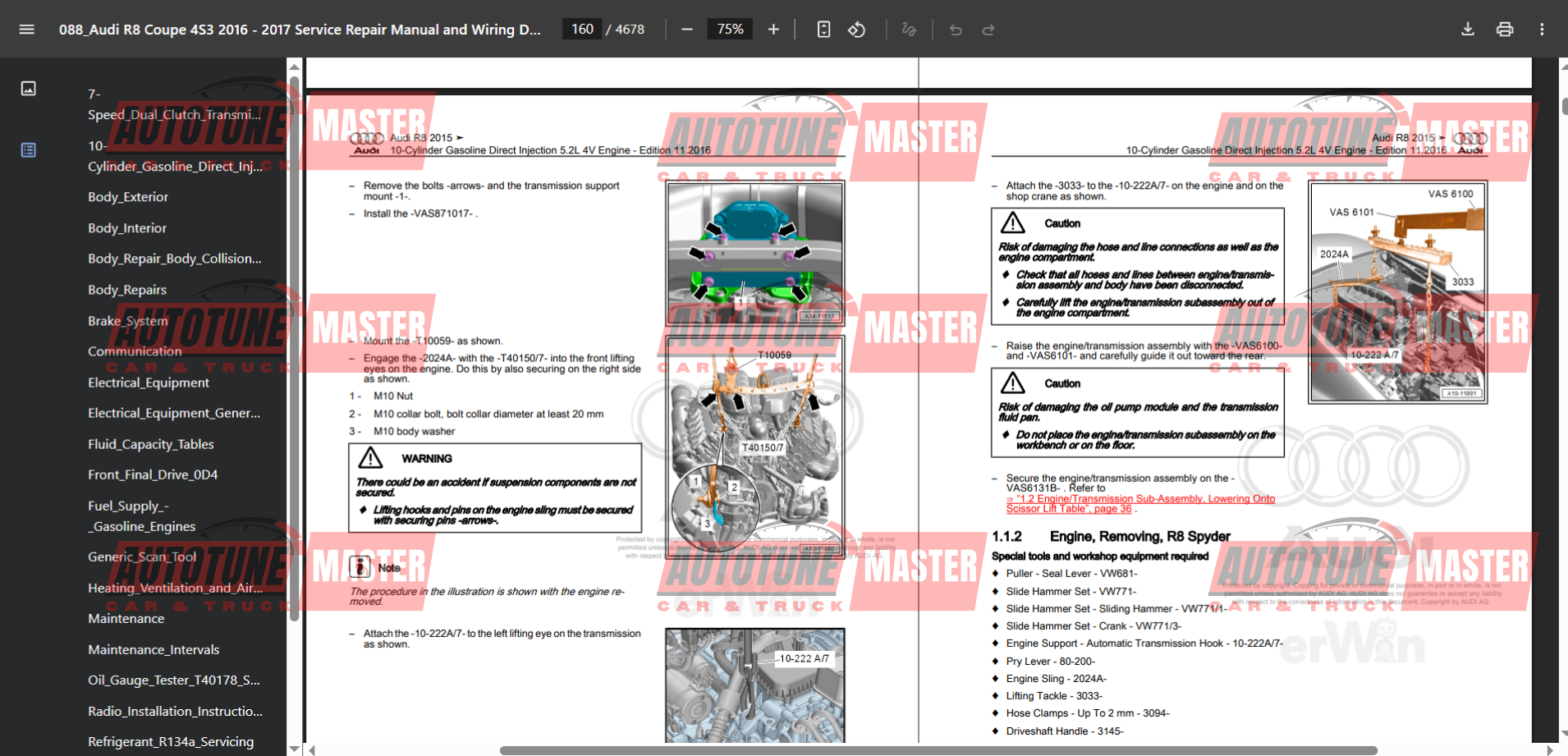Open the more actions menu
Screen dimensions: 1568x756
tap(1542, 30)
